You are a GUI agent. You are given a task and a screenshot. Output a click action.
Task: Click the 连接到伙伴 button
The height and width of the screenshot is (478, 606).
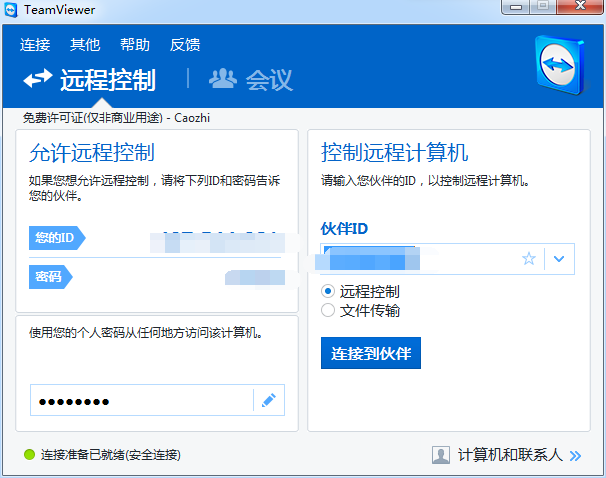pos(371,353)
